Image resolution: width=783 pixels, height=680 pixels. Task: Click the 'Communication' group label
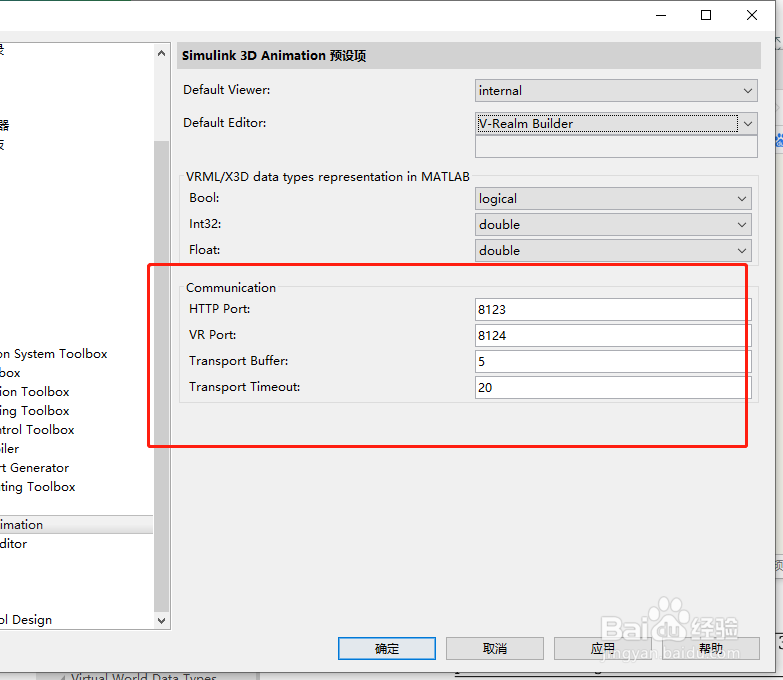click(x=231, y=288)
